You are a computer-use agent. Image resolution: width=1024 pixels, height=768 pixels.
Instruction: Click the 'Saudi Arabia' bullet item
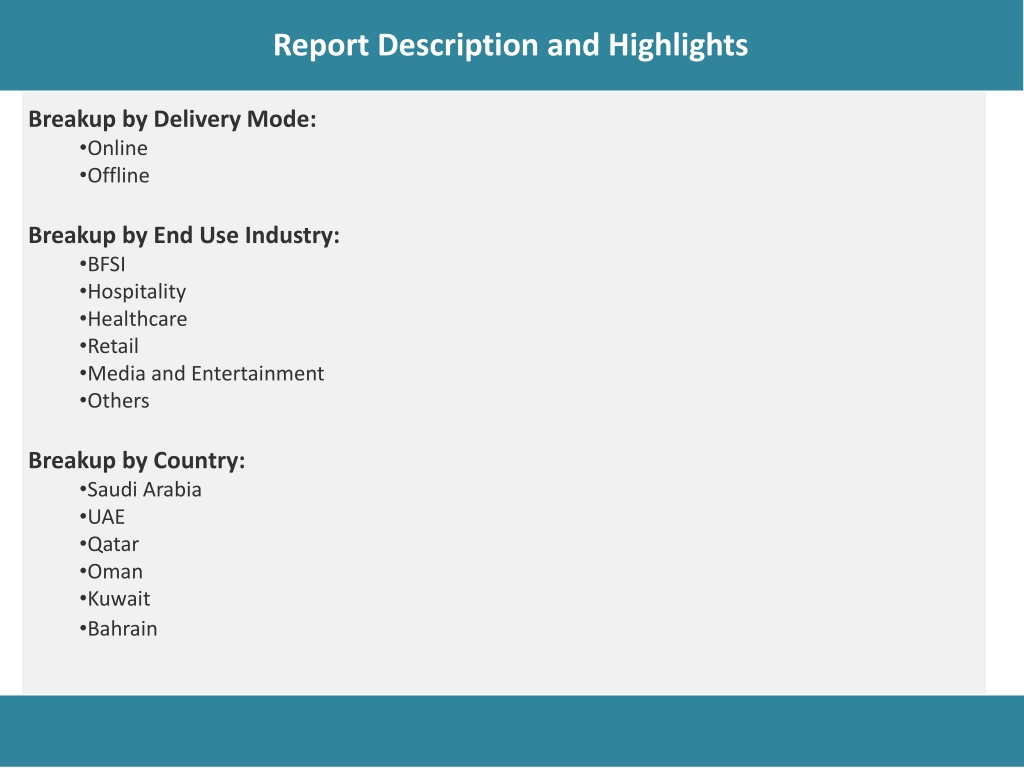(140, 490)
